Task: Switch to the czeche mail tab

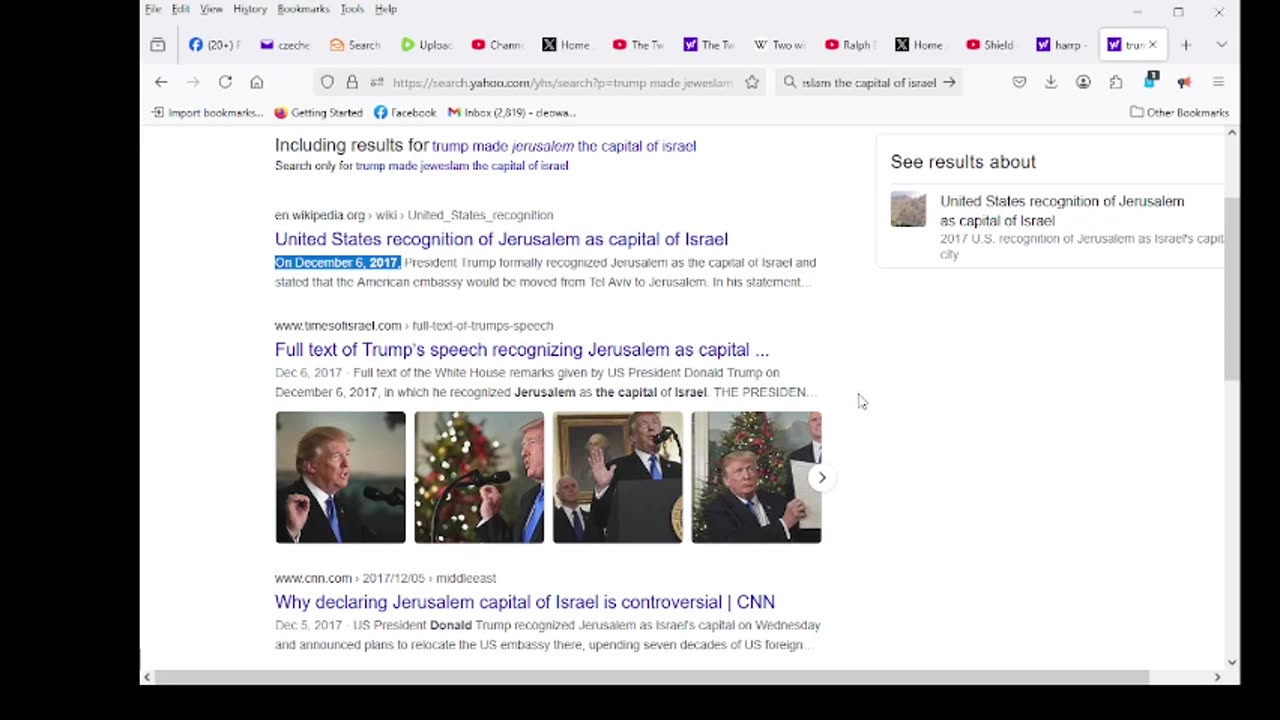Action: pos(285,45)
